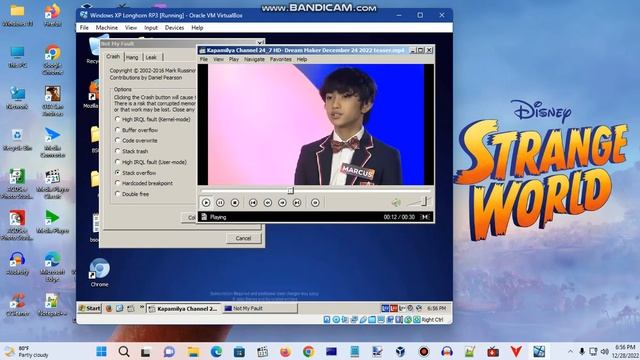Switch to the Hang tab in Not My Fault

pos(132,57)
